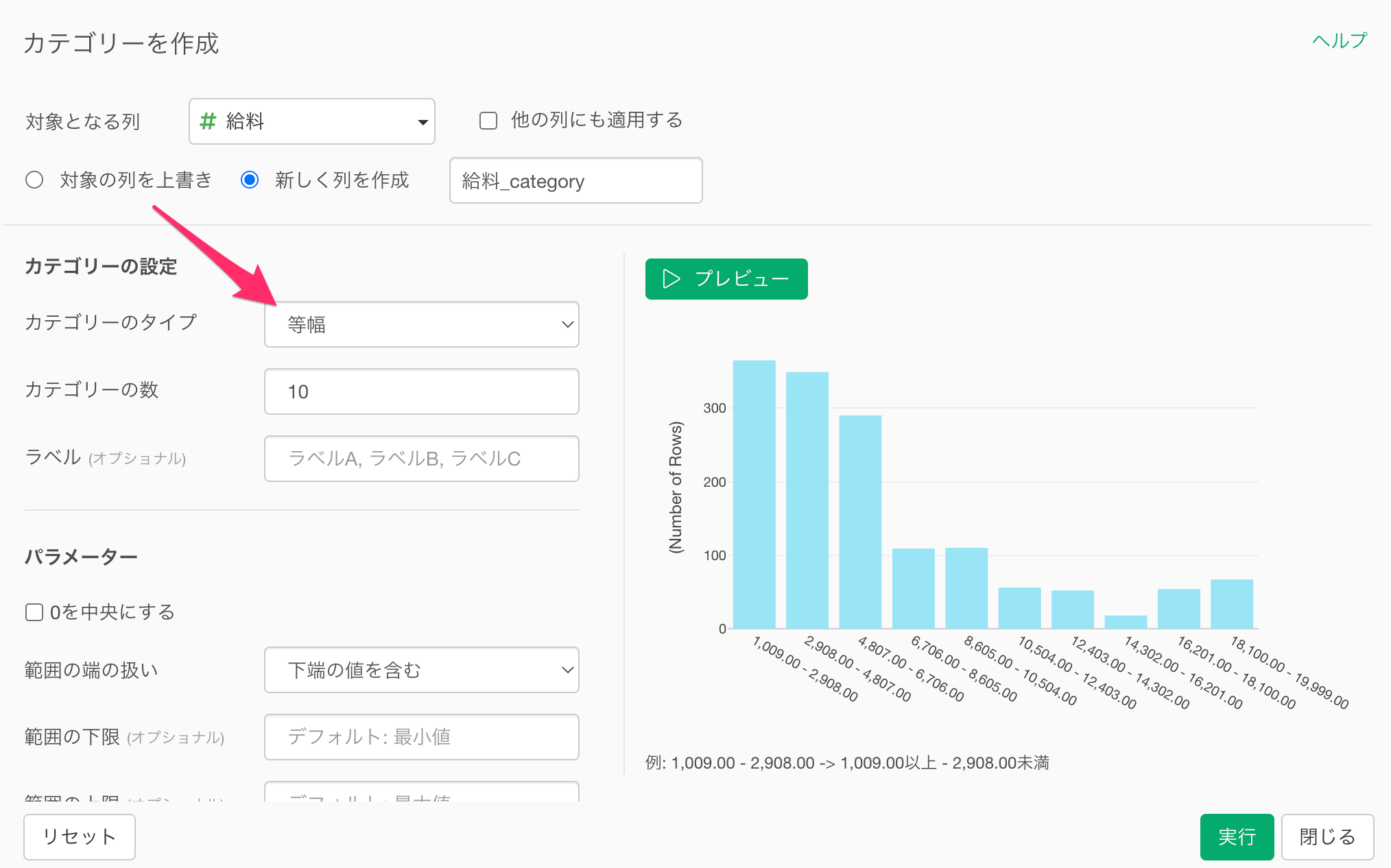This screenshot has width=1391, height=868.
Task: Edit the 給料_category column name field
Action: (x=576, y=180)
